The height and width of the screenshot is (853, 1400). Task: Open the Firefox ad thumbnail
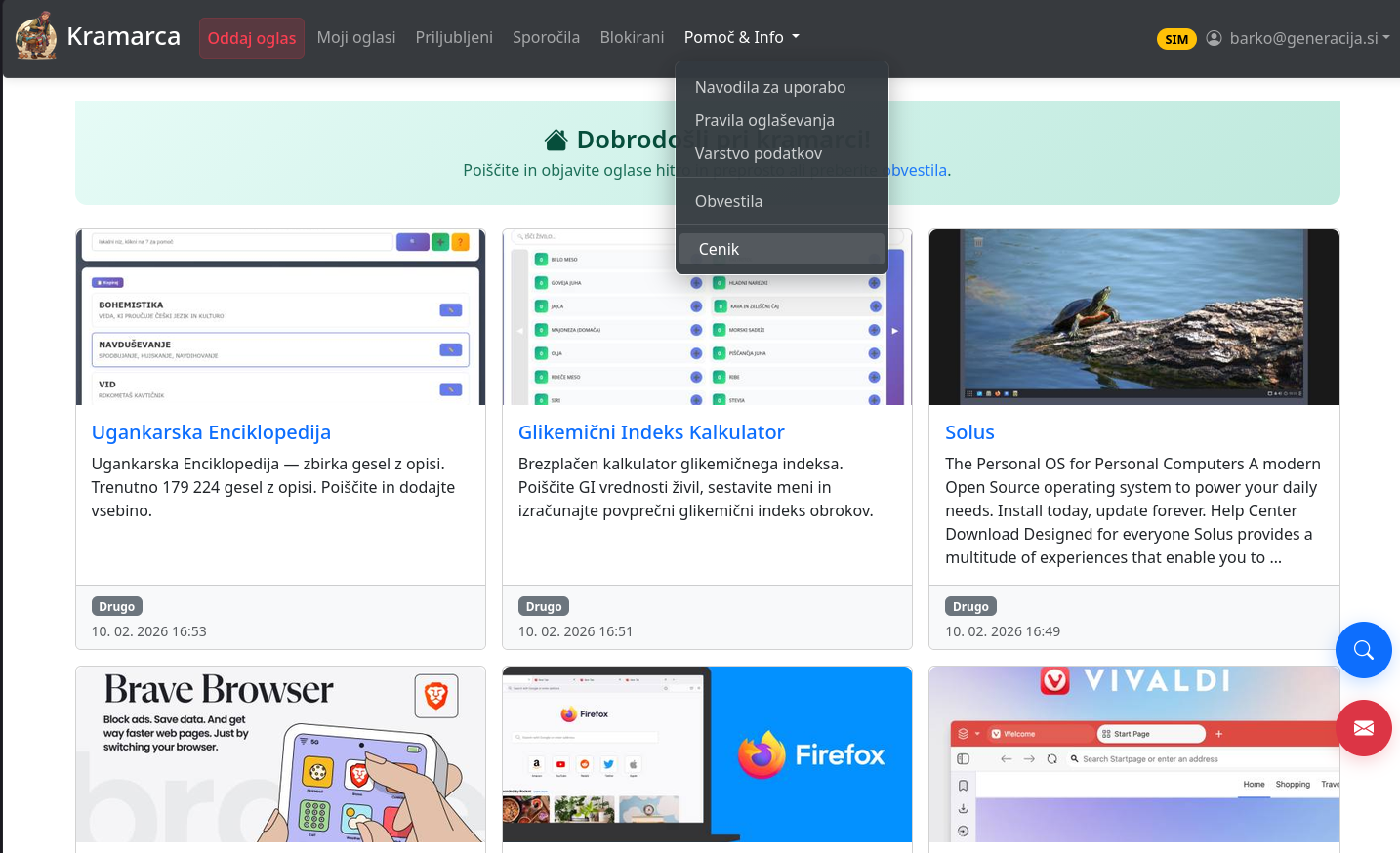pos(707,754)
